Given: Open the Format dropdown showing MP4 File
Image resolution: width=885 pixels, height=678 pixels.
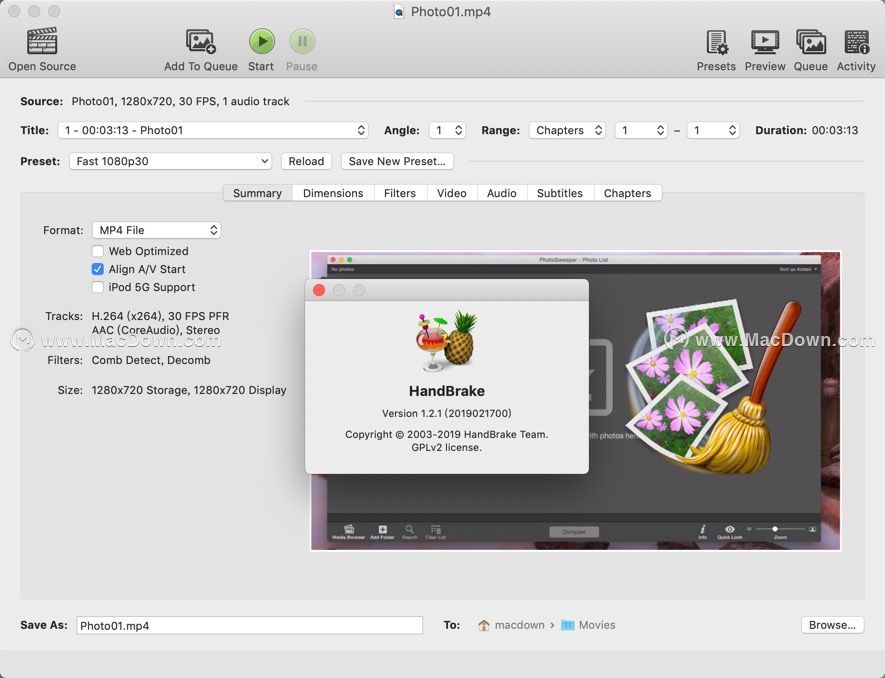Looking at the screenshot, I should (156, 230).
